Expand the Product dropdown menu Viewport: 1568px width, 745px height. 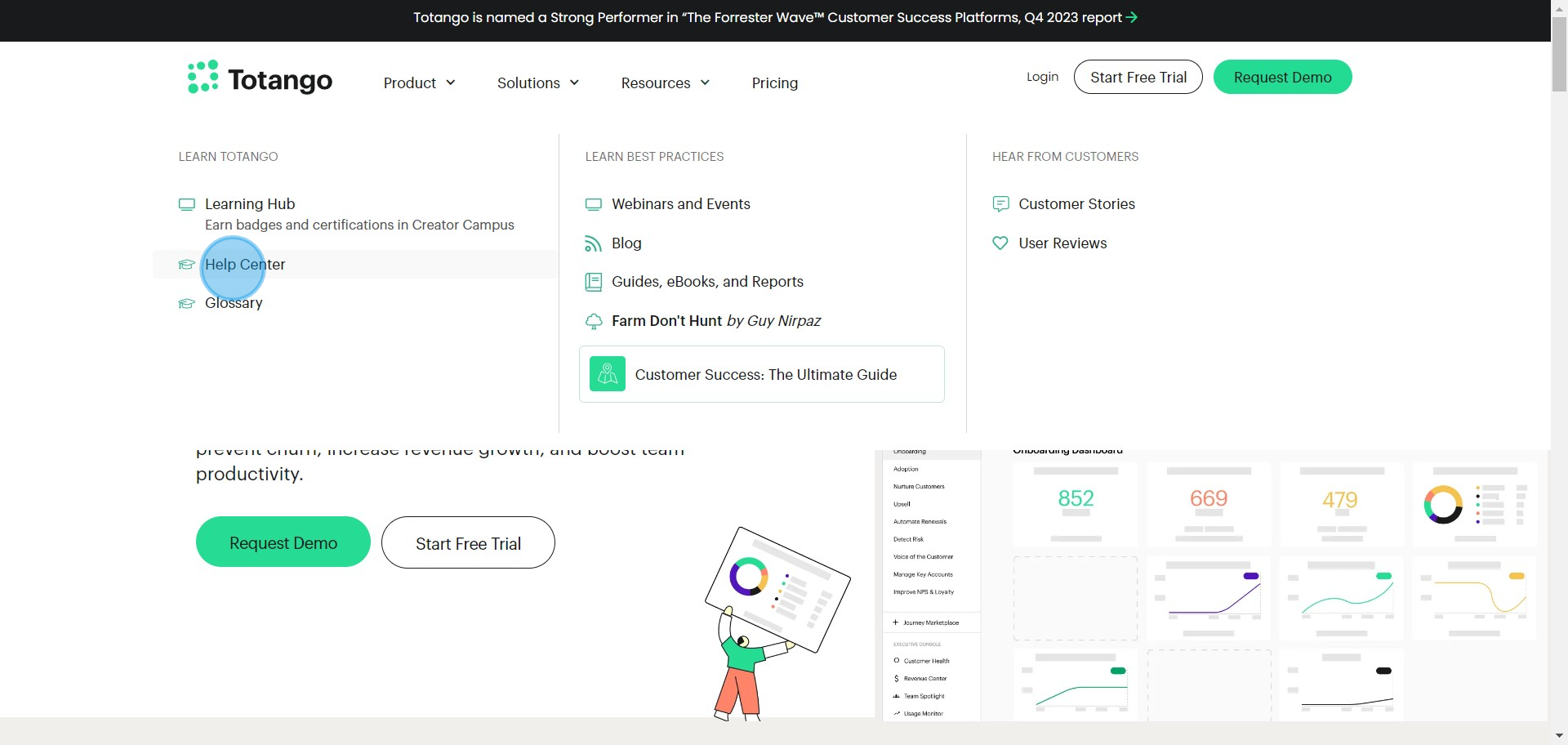(x=419, y=83)
